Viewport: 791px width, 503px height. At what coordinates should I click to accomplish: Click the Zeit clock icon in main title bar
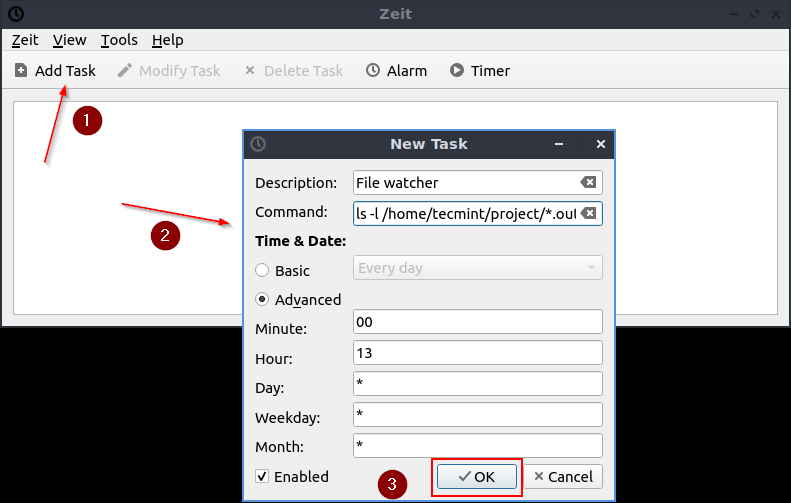pyautogui.click(x=16, y=14)
